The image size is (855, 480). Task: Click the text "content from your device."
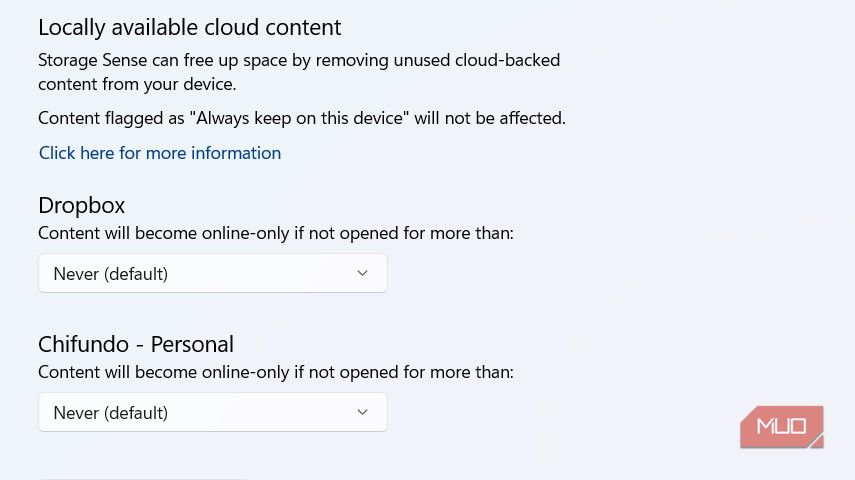[137, 84]
